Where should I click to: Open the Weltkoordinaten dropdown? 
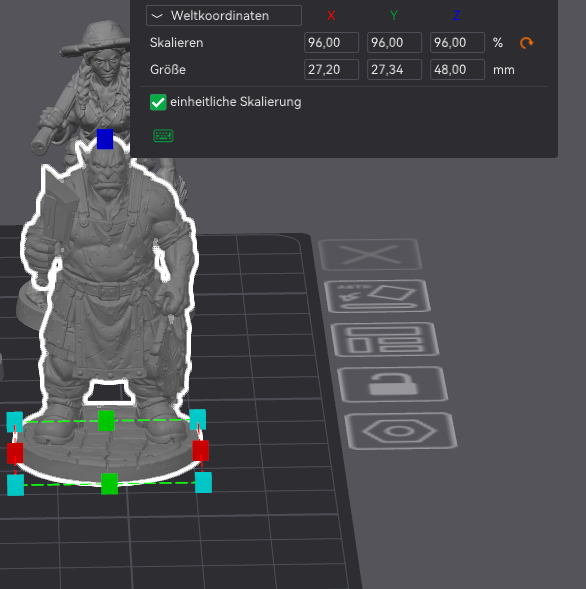224,16
